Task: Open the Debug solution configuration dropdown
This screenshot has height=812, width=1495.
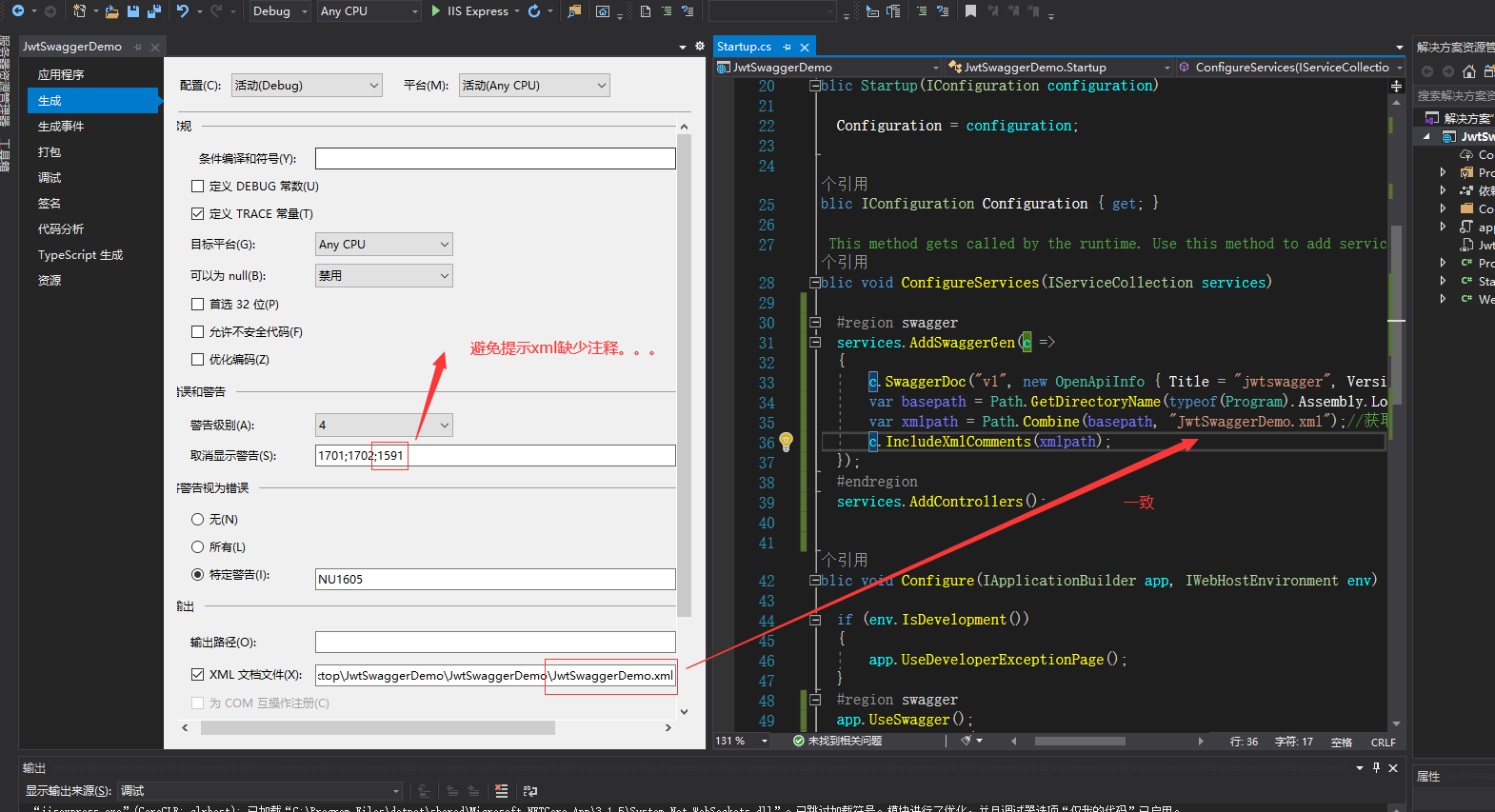Action: coord(280,11)
